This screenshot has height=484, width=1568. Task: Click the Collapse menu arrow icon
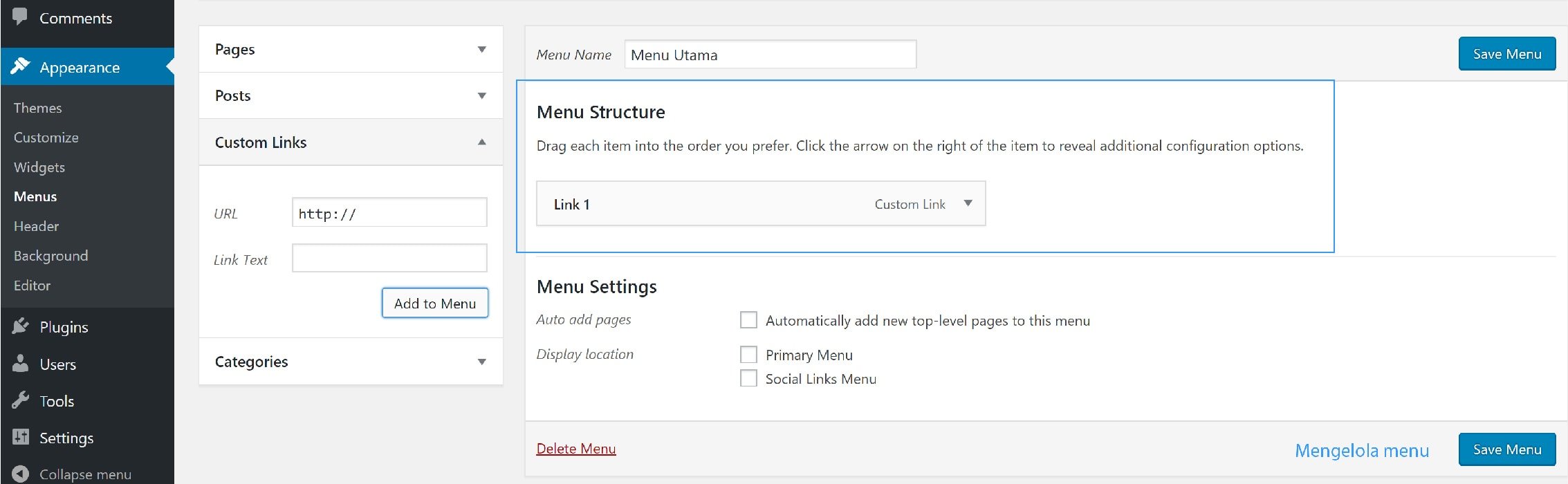pyautogui.click(x=21, y=474)
